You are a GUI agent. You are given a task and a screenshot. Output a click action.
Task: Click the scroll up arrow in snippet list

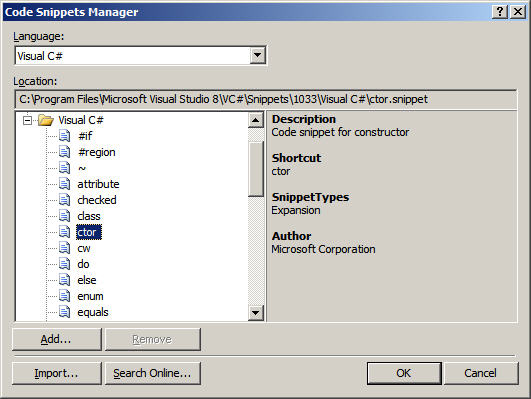click(256, 120)
